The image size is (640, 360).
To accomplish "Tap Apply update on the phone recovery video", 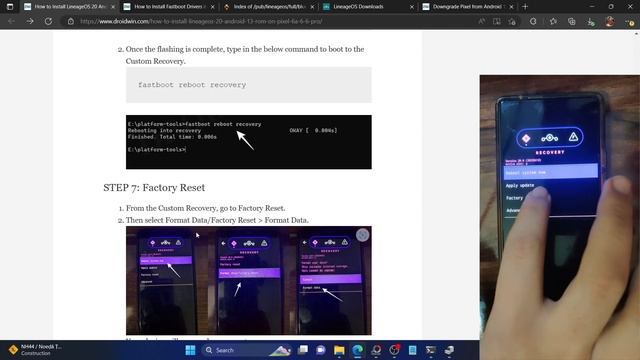I will 520,185.
